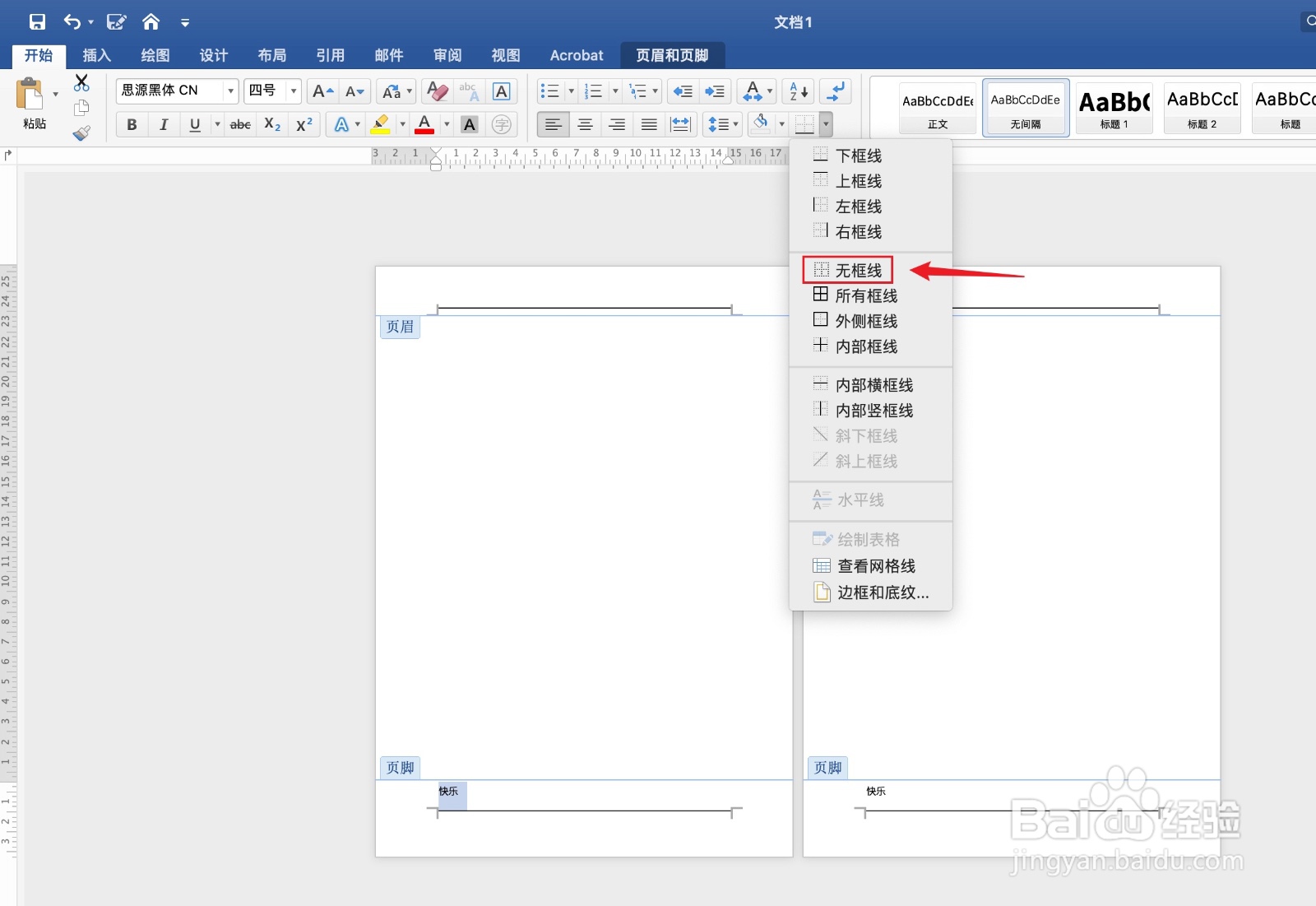The height and width of the screenshot is (906, 1316).
Task: Decrease font size with A-down icon
Action: [x=354, y=91]
